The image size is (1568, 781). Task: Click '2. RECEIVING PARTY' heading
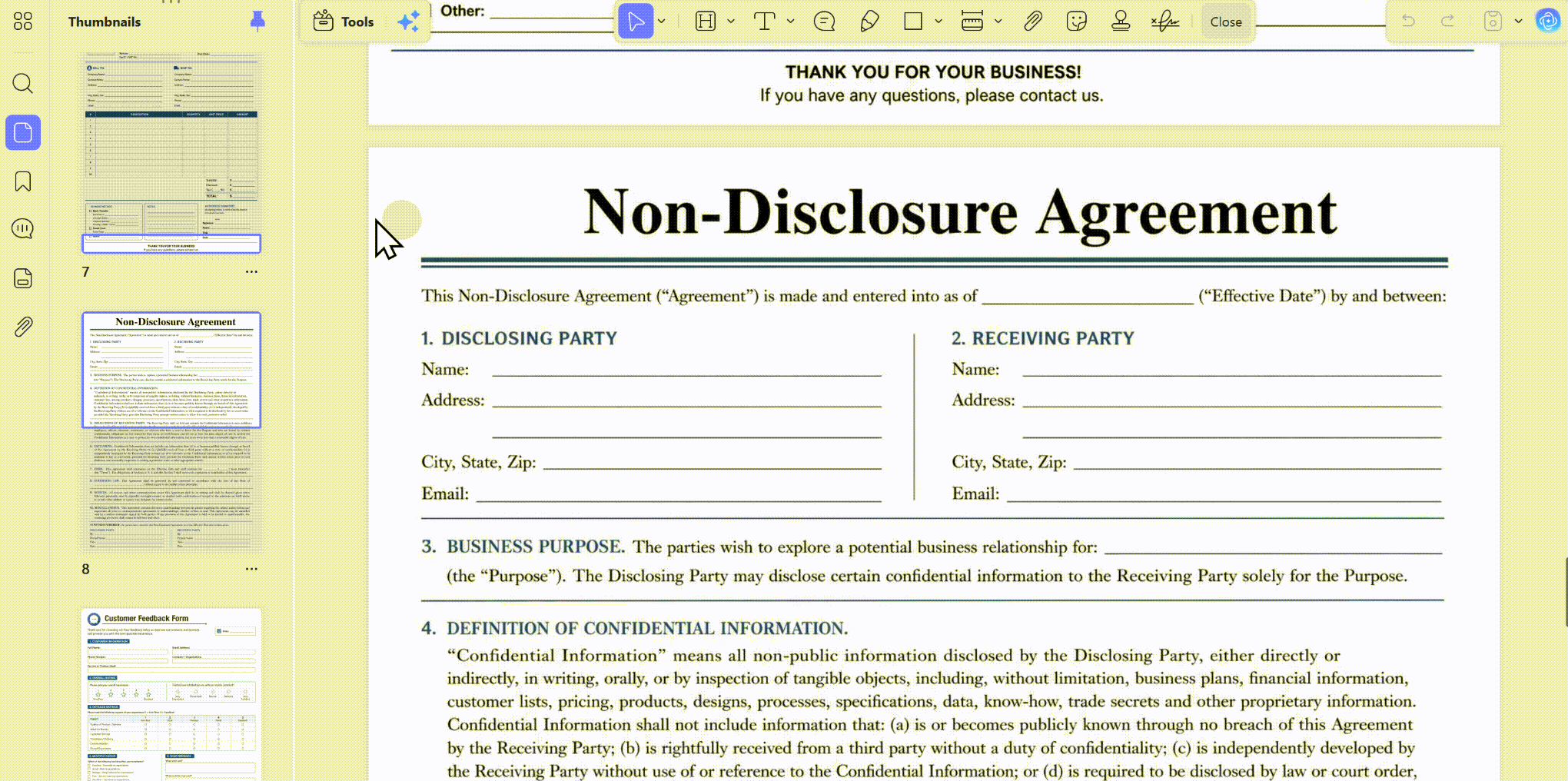(1042, 338)
